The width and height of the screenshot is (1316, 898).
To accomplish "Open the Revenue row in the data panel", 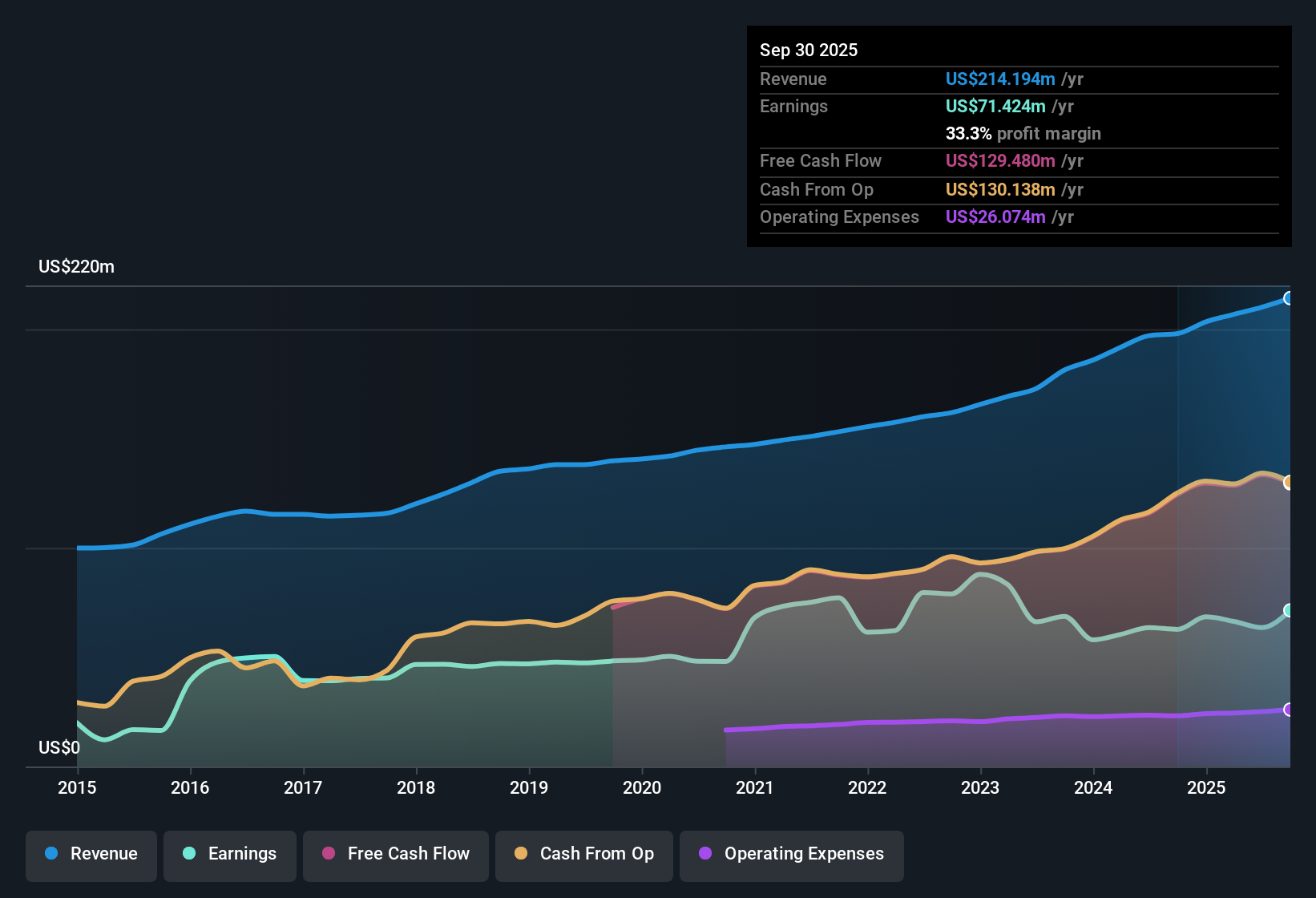I will pos(793,79).
